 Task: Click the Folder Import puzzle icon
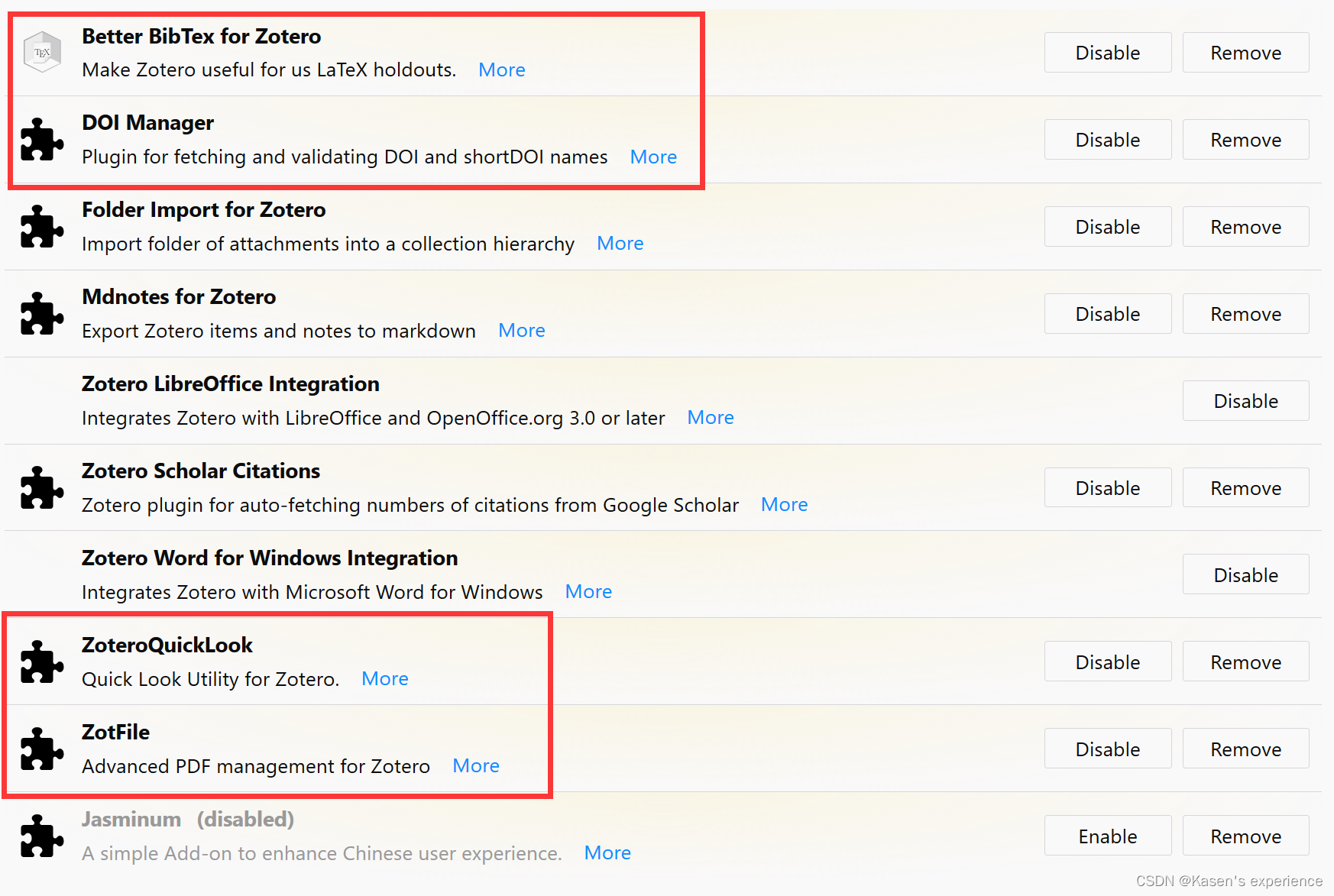click(x=42, y=226)
